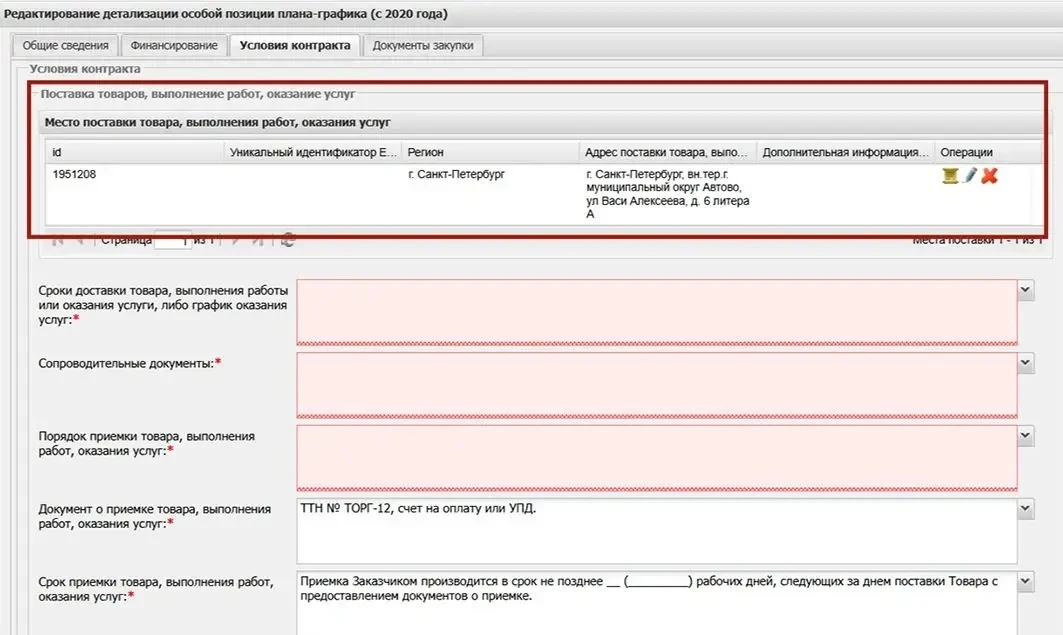Open the Документы закупки tab
The width and height of the screenshot is (1063, 635).
click(x=423, y=45)
